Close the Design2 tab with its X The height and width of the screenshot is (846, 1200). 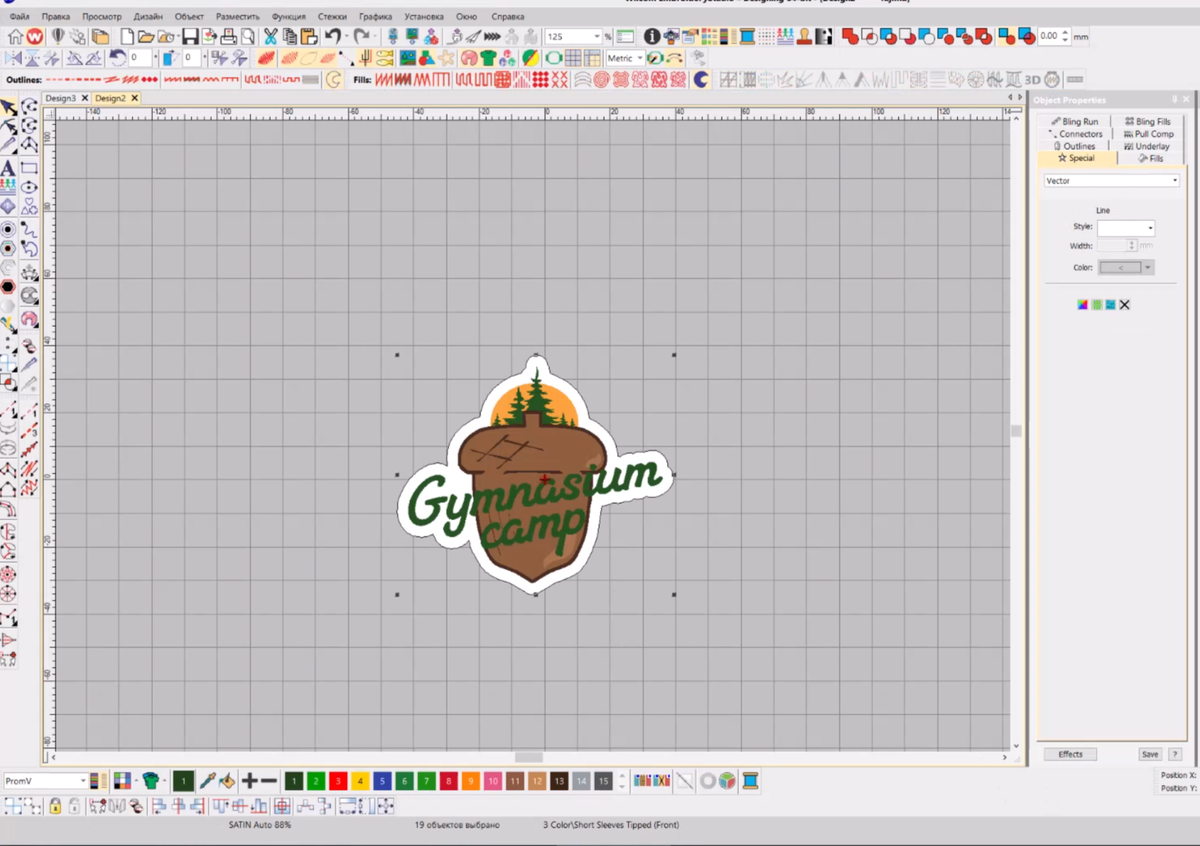click(134, 98)
